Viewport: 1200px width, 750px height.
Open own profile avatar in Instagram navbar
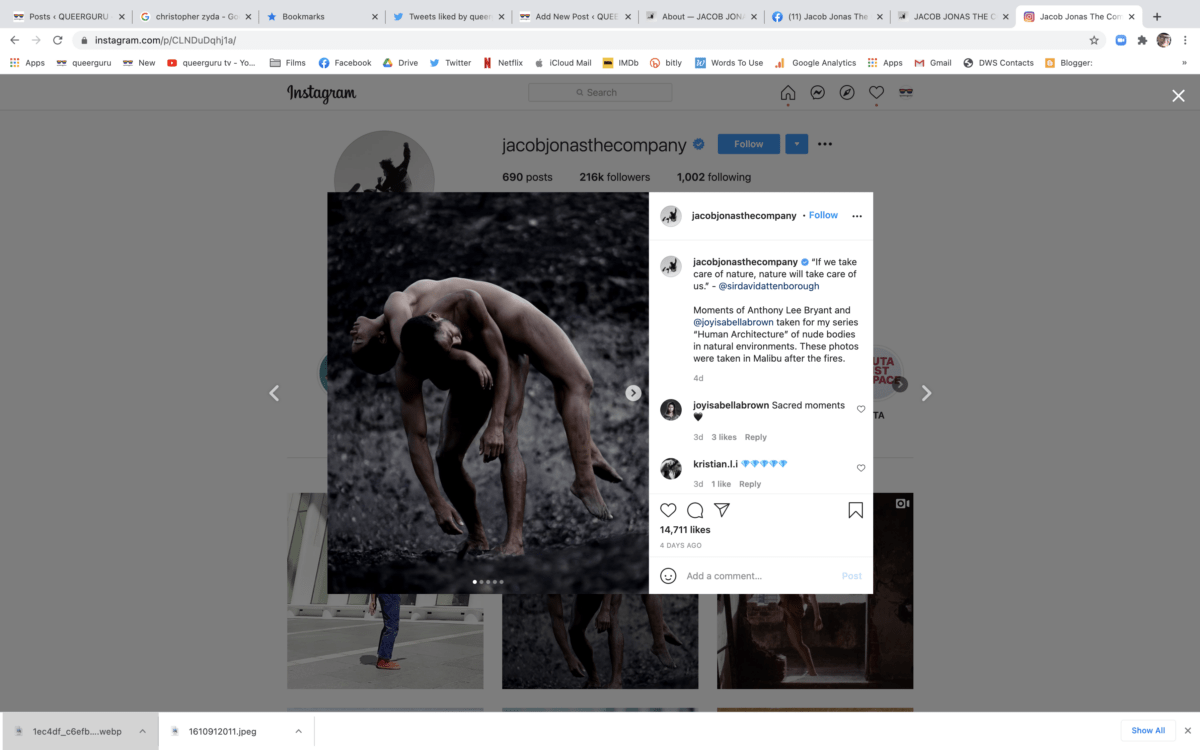[906, 93]
